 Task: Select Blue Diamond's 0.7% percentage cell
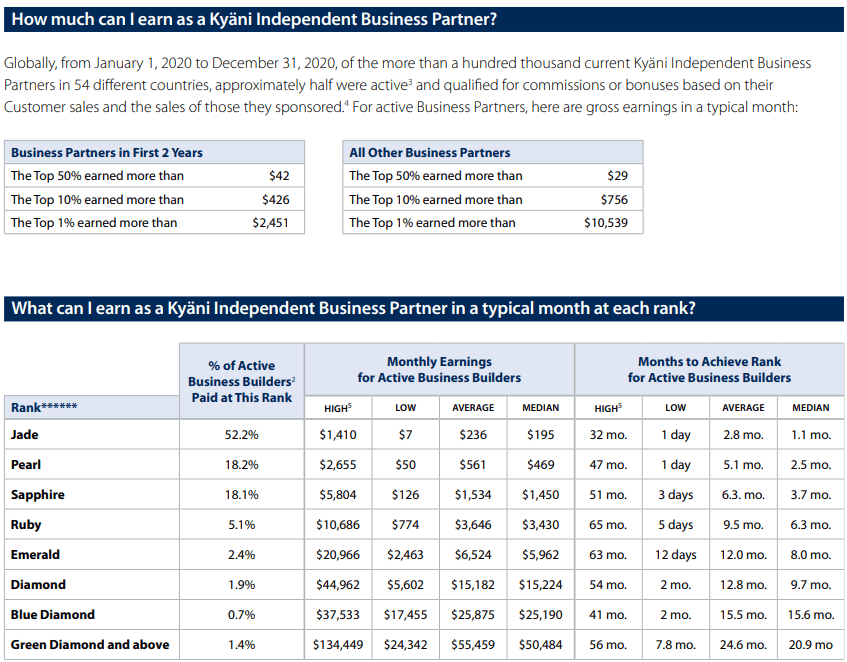(241, 615)
